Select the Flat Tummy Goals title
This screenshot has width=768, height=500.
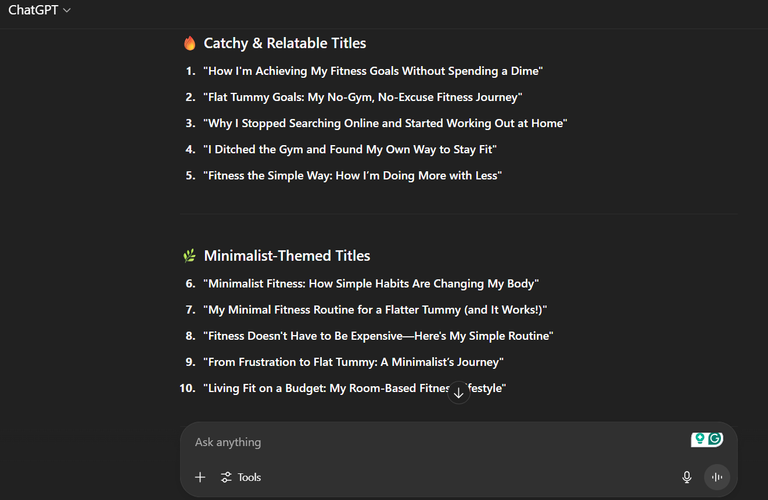[363, 97]
